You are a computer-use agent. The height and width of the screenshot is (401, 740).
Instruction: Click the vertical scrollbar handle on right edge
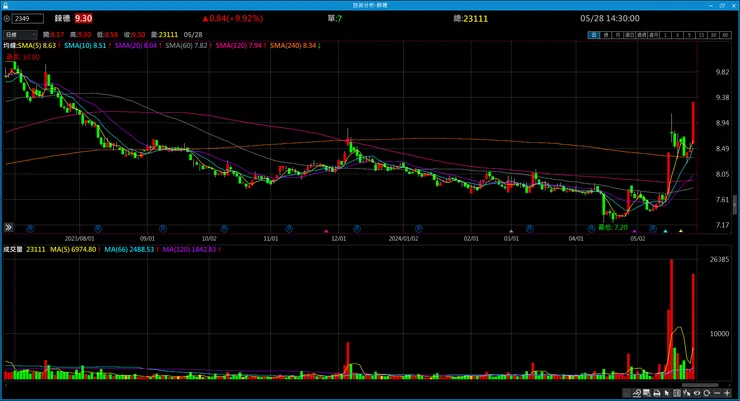click(734, 204)
